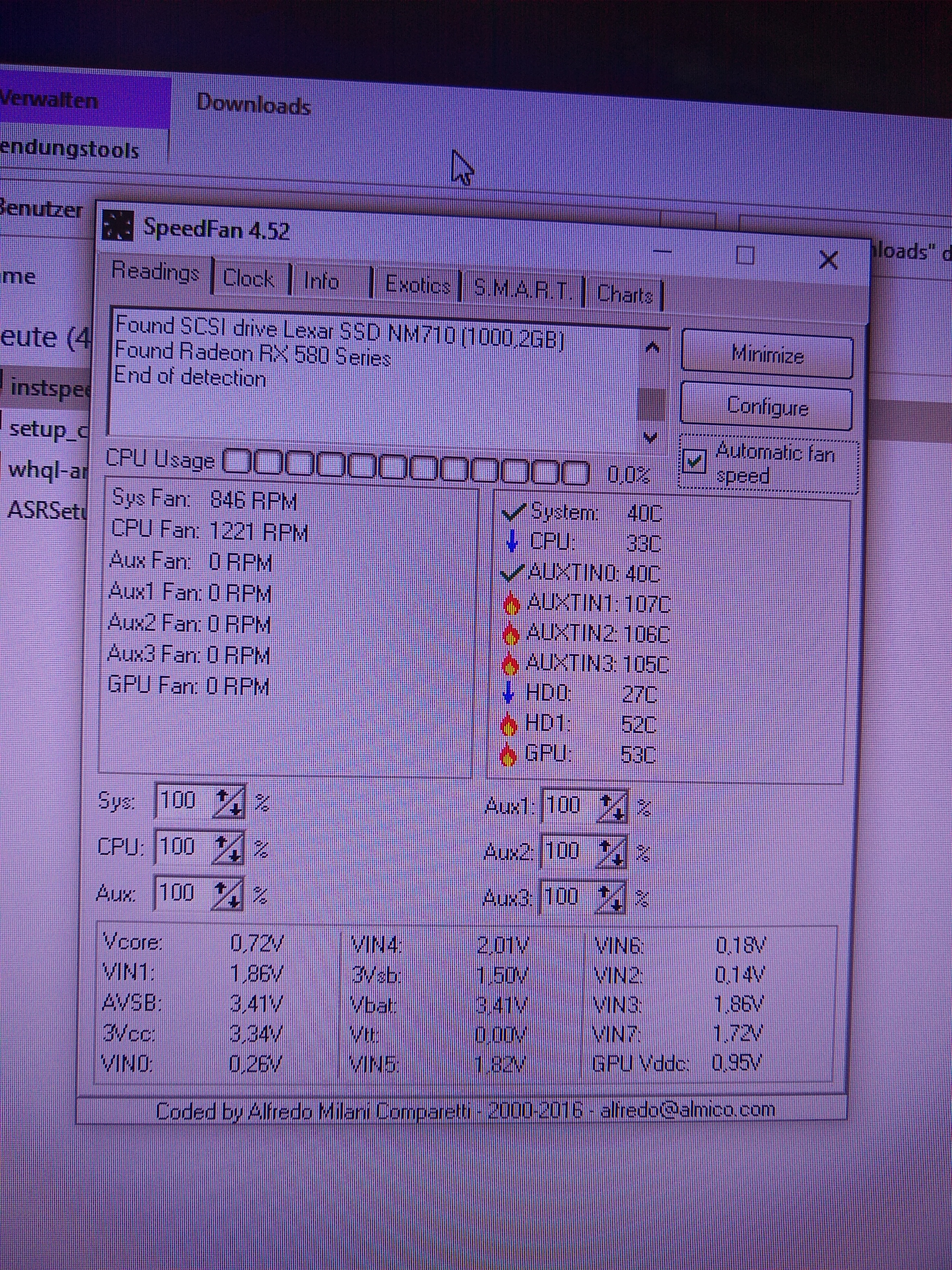Toggle Automatic fan speed checkbox
Image resolution: width=952 pixels, height=1270 pixels.
695,461
